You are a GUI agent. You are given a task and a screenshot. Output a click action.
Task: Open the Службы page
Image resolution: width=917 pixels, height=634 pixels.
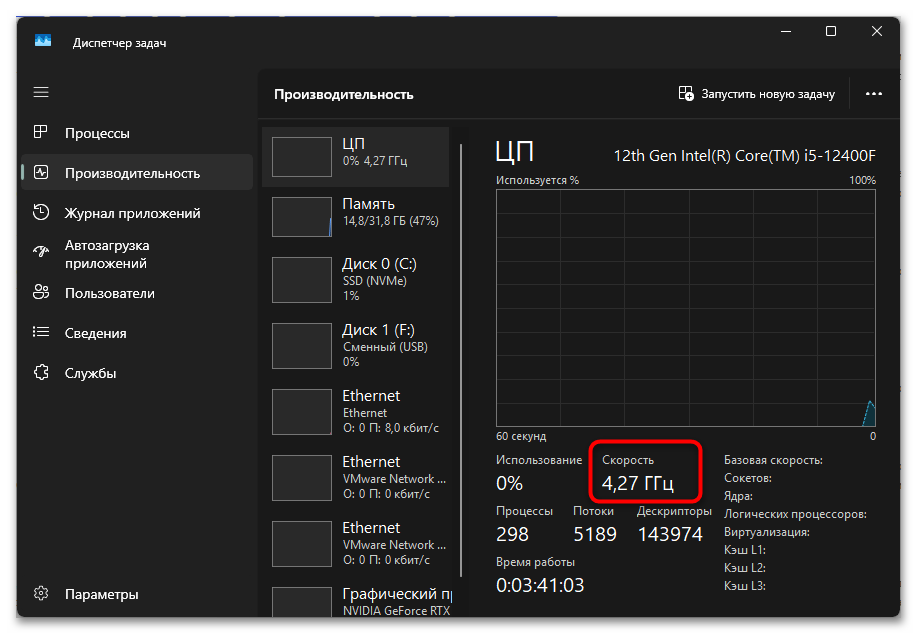[137, 373]
